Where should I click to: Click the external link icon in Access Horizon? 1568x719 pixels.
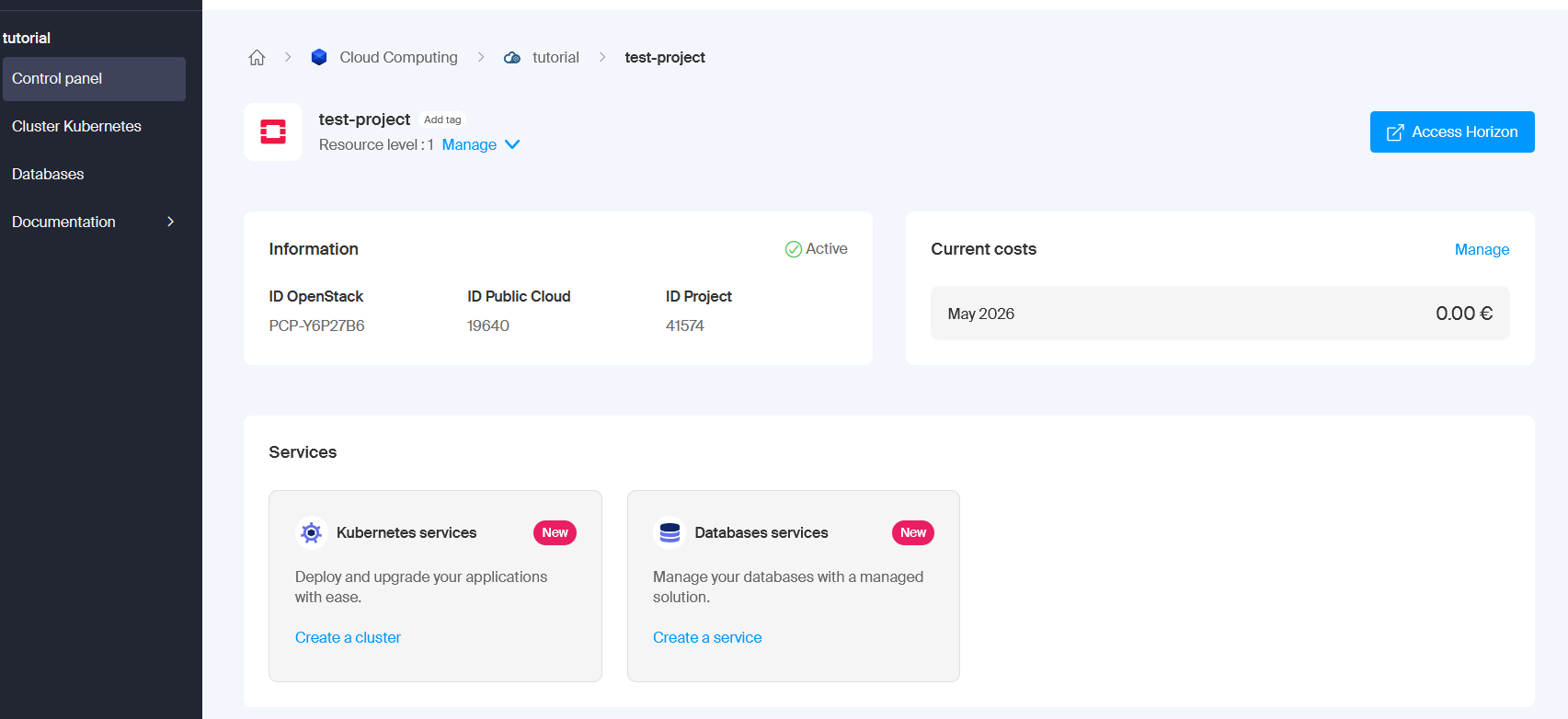[1395, 132]
